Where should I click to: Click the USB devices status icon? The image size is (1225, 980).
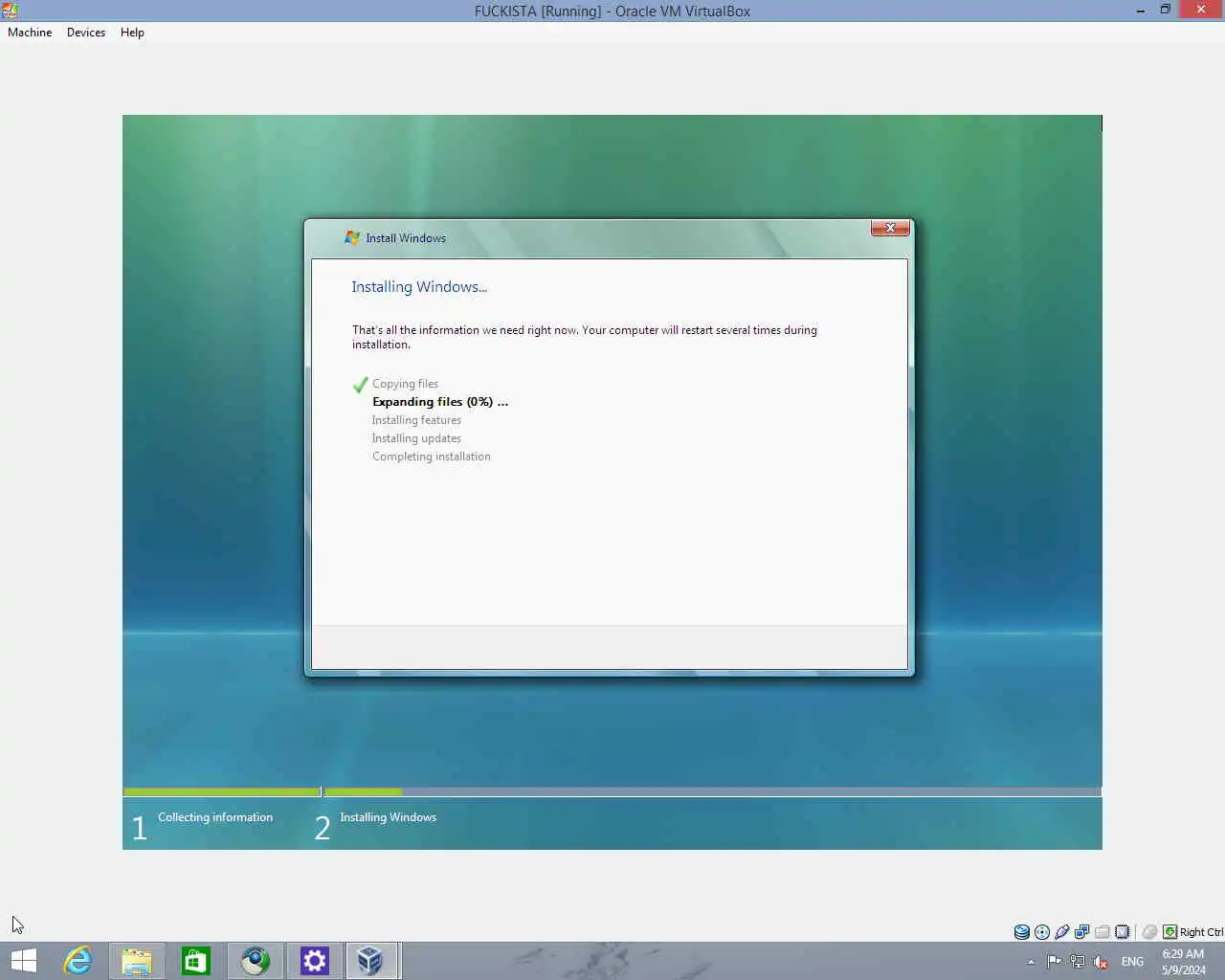1062,932
